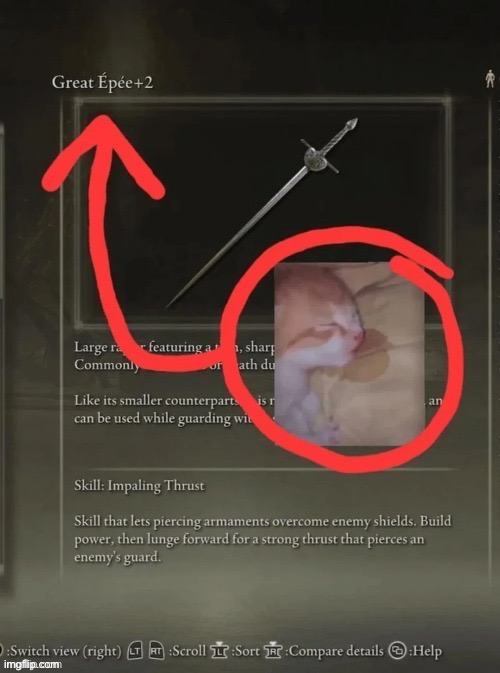Click the Skill: Impaling Thrust heading

(139, 486)
